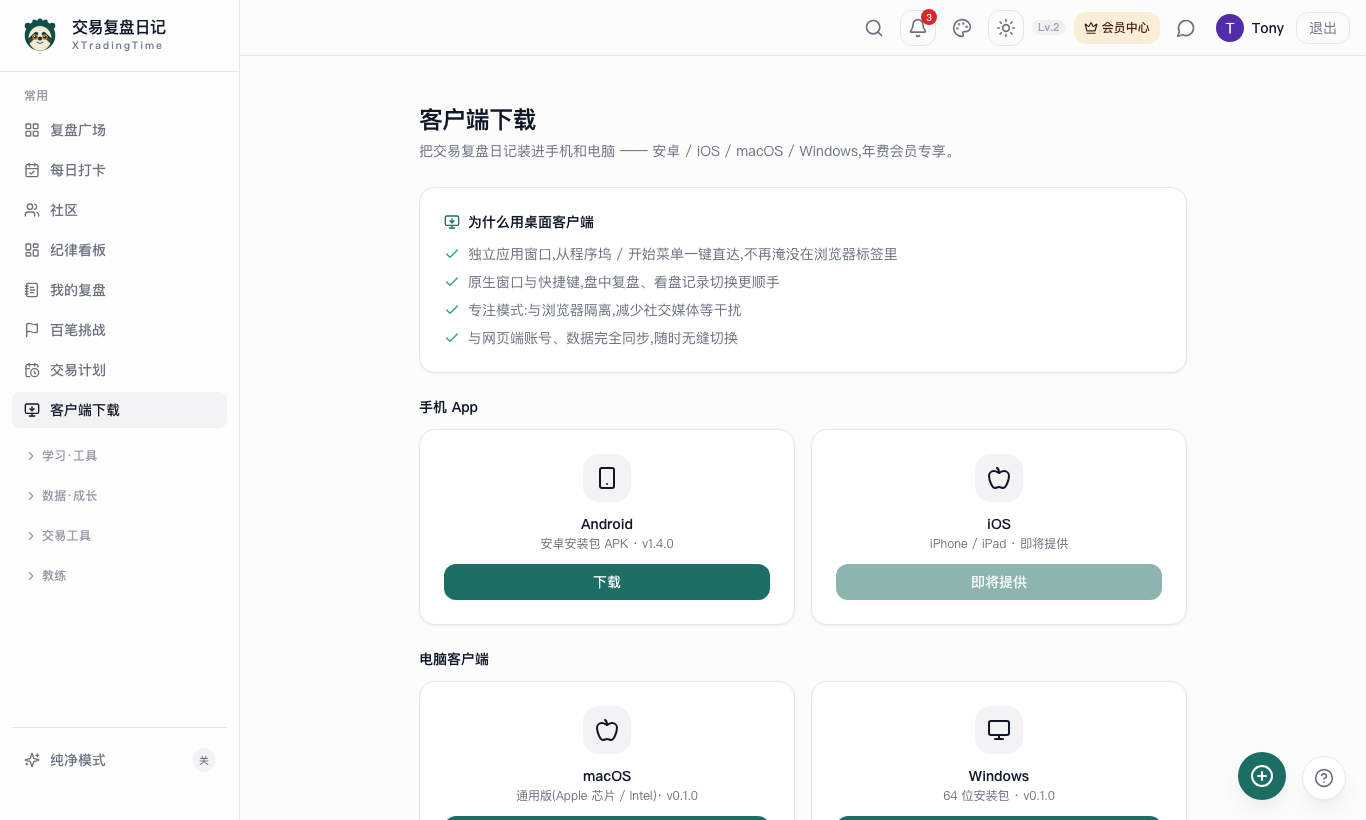Click the 纯净模式 label
The width and height of the screenshot is (1366, 820).
78,760
